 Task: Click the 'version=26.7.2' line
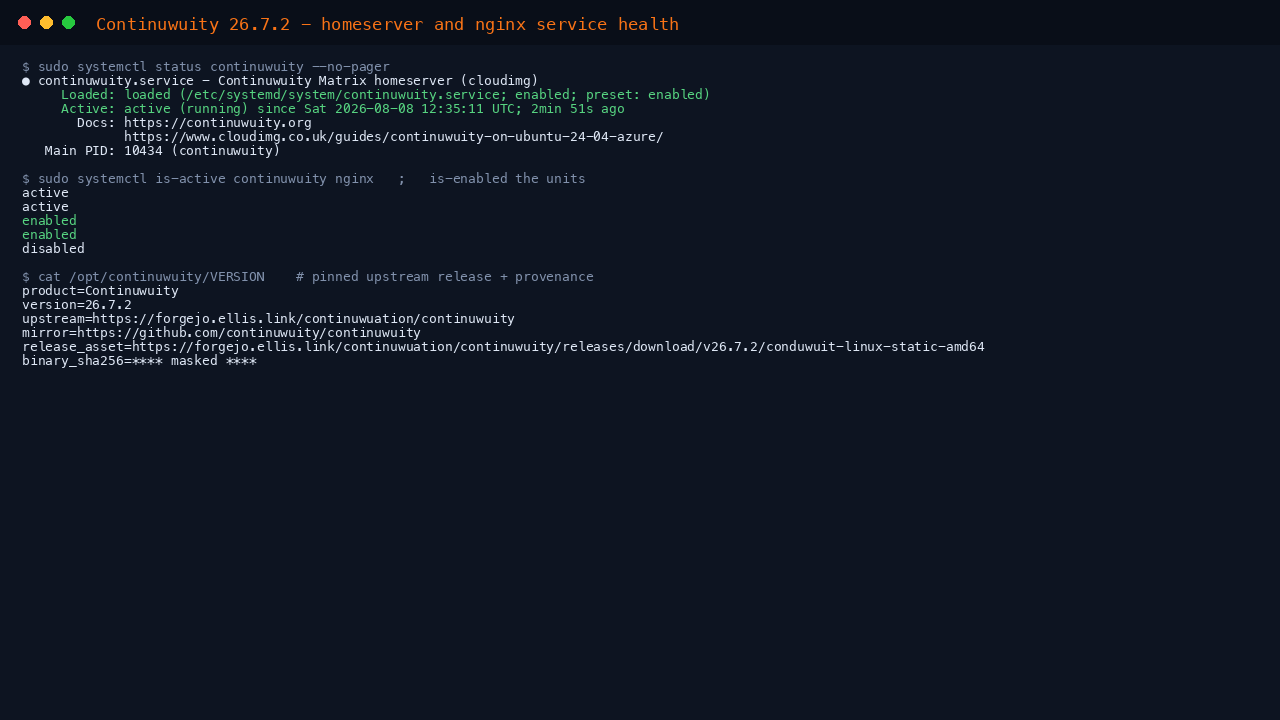pos(77,305)
